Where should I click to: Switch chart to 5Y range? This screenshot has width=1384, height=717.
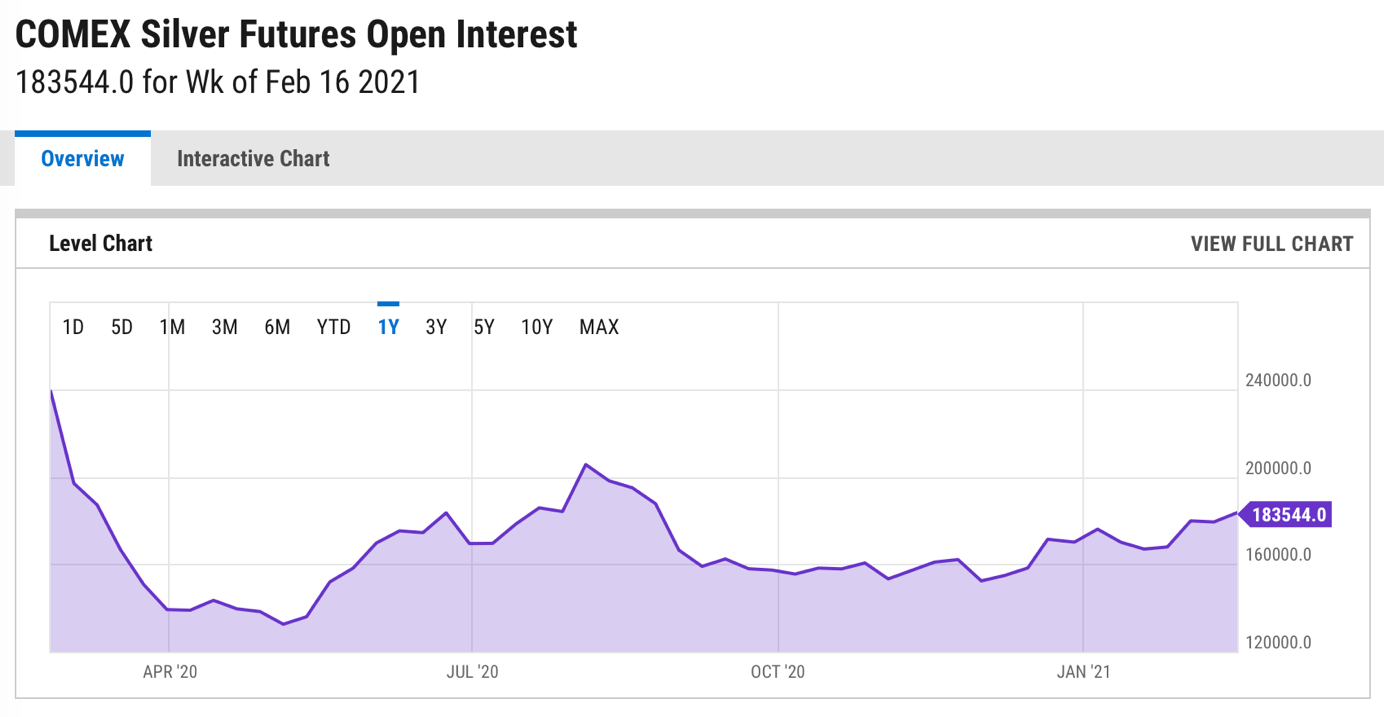coord(484,327)
